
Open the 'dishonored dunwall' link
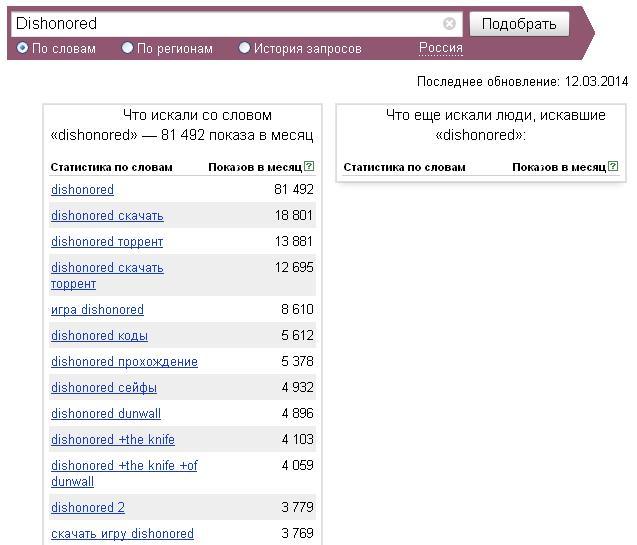coord(106,413)
